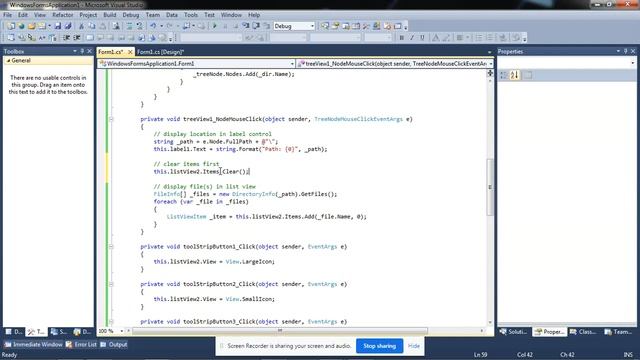This screenshot has width=640, height=360.
Task: Pin the Toolbox panel with auto-hide icon
Action: pos(82,51)
